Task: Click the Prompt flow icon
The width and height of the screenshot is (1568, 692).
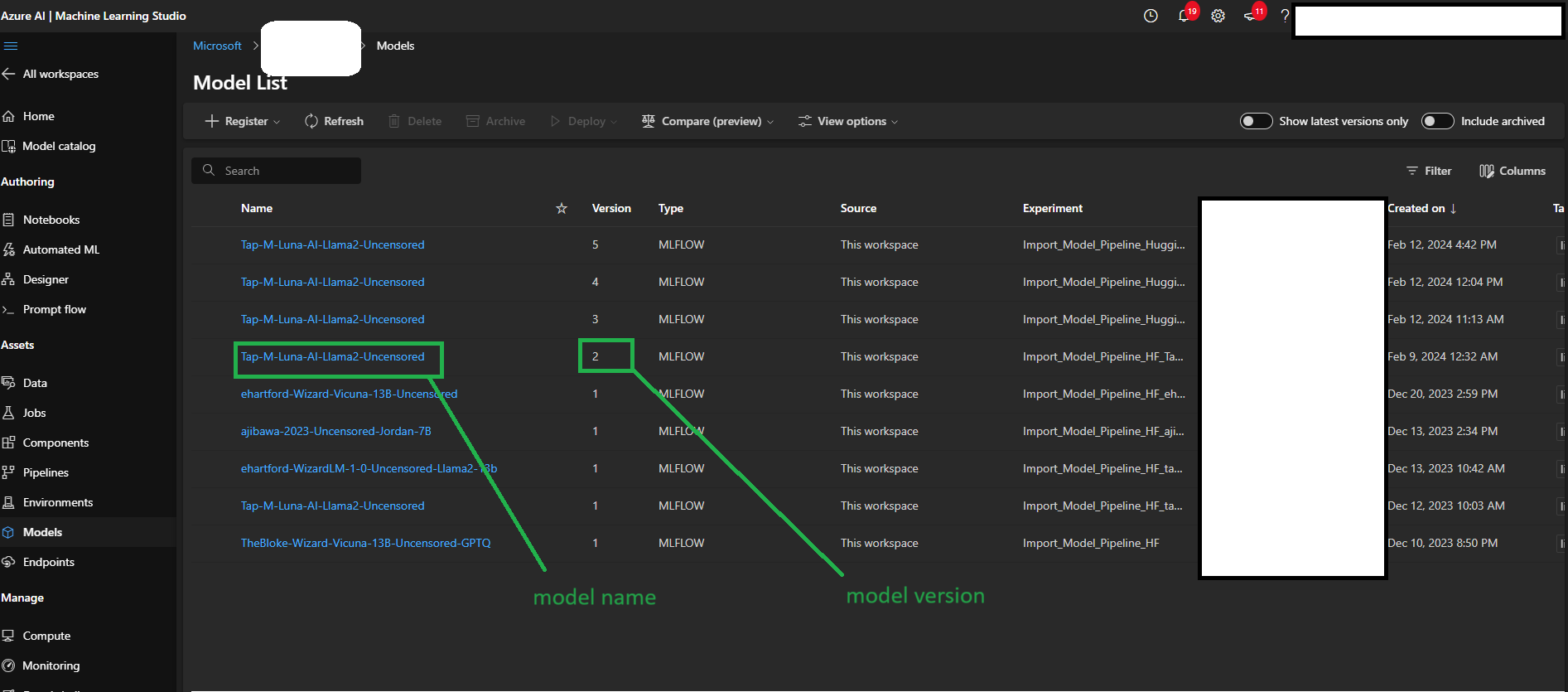Action: click(8, 309)
